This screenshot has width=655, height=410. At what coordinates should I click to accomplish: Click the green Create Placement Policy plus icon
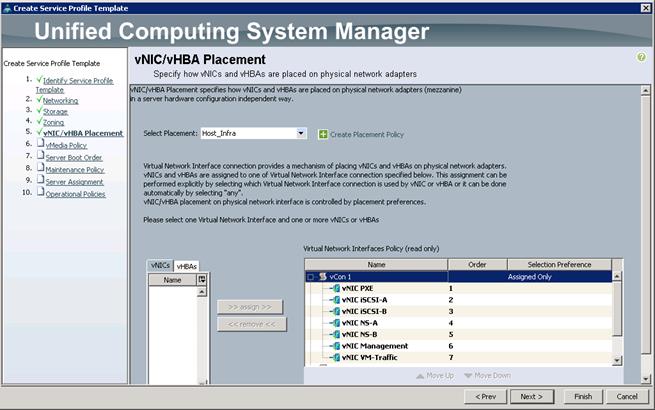click(x=323, y=134)
